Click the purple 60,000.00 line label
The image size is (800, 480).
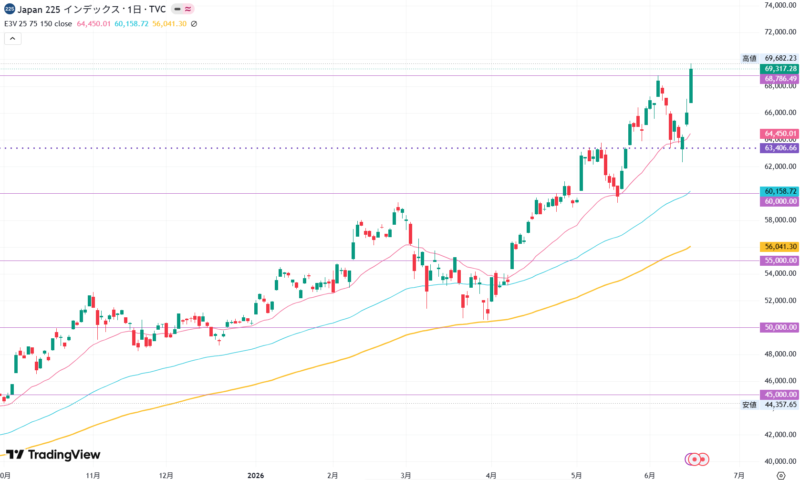pos(779,201)
